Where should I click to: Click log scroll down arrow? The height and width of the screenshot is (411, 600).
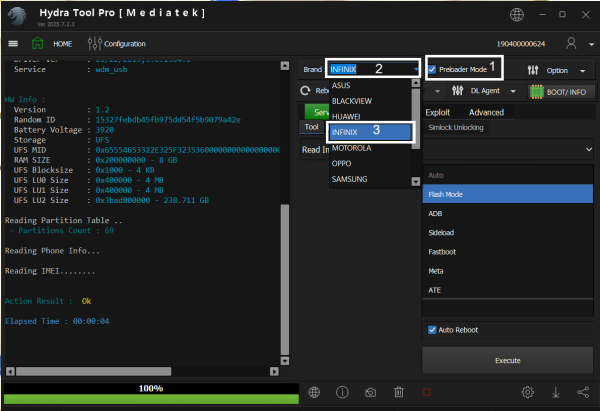coord(285,360)
